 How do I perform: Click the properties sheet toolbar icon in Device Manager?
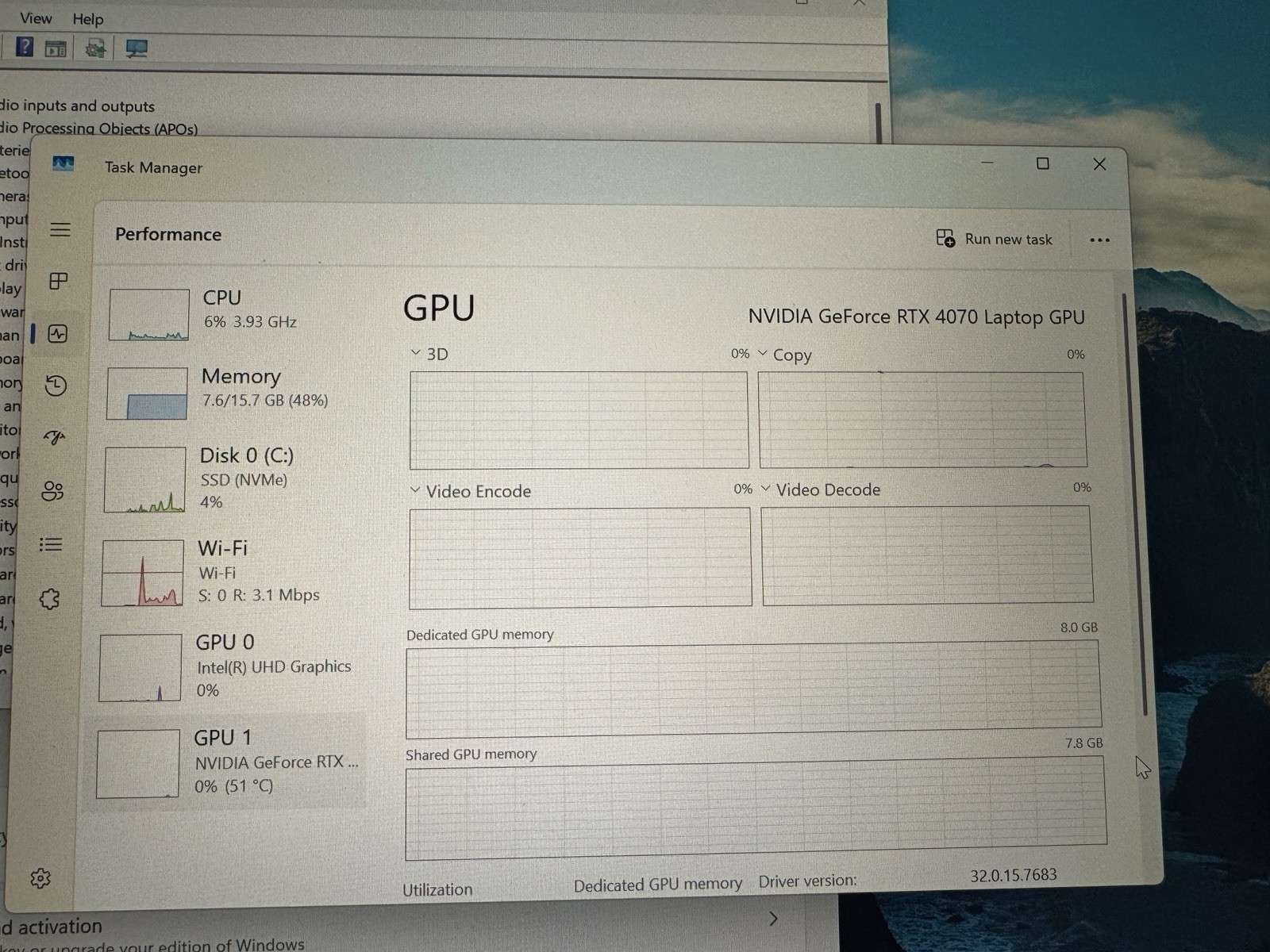point(56,49)
